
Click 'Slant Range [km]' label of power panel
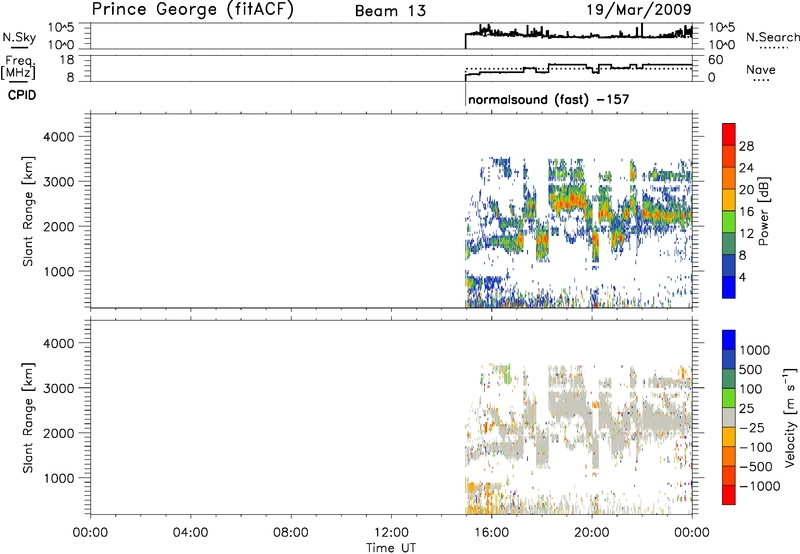(28, 211)
